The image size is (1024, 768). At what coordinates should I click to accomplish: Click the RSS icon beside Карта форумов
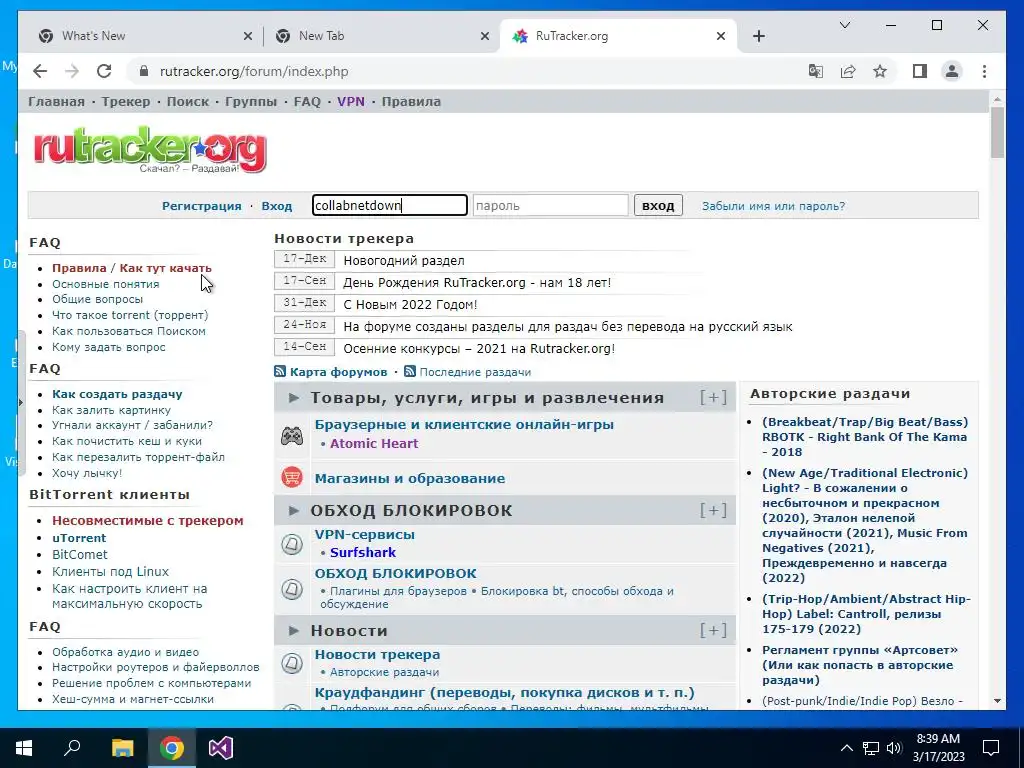(x=280, y=372)
